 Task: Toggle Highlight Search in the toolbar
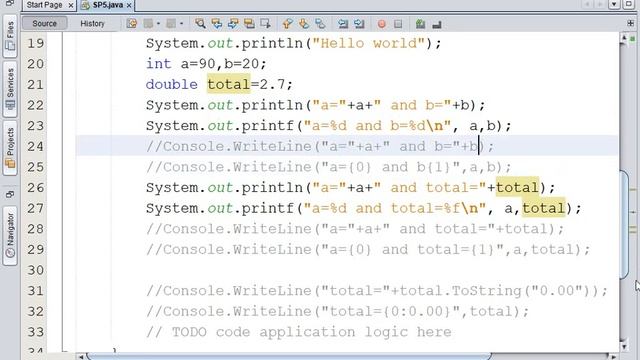click(249, 24)
